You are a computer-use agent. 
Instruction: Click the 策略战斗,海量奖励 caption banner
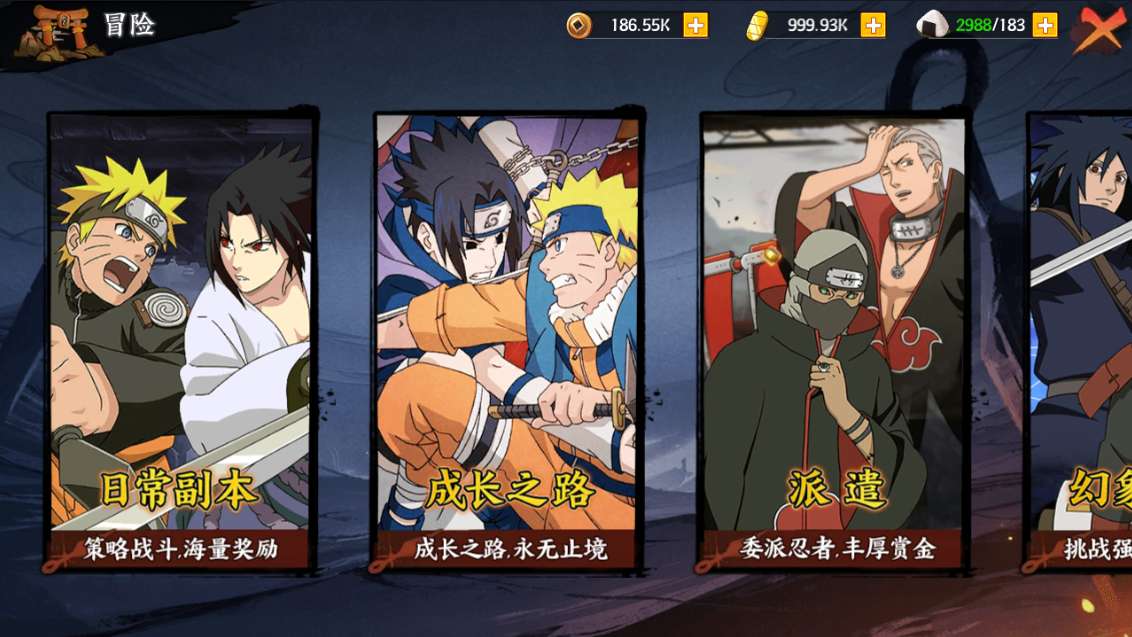(x=180, y=550)
